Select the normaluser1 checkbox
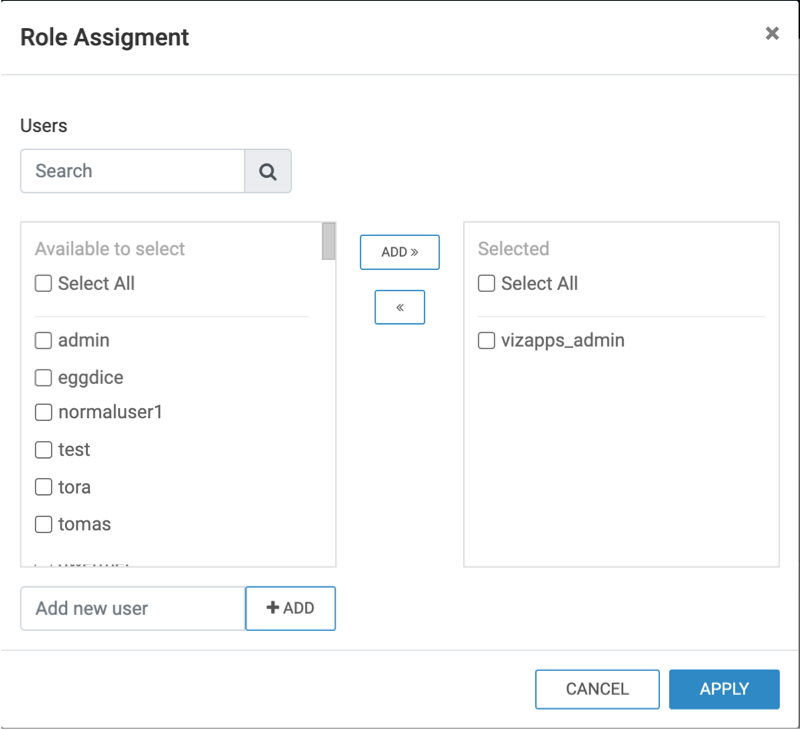Image resolution: width=800 pixels, height=730 pixels. click(x=43, y=412)
